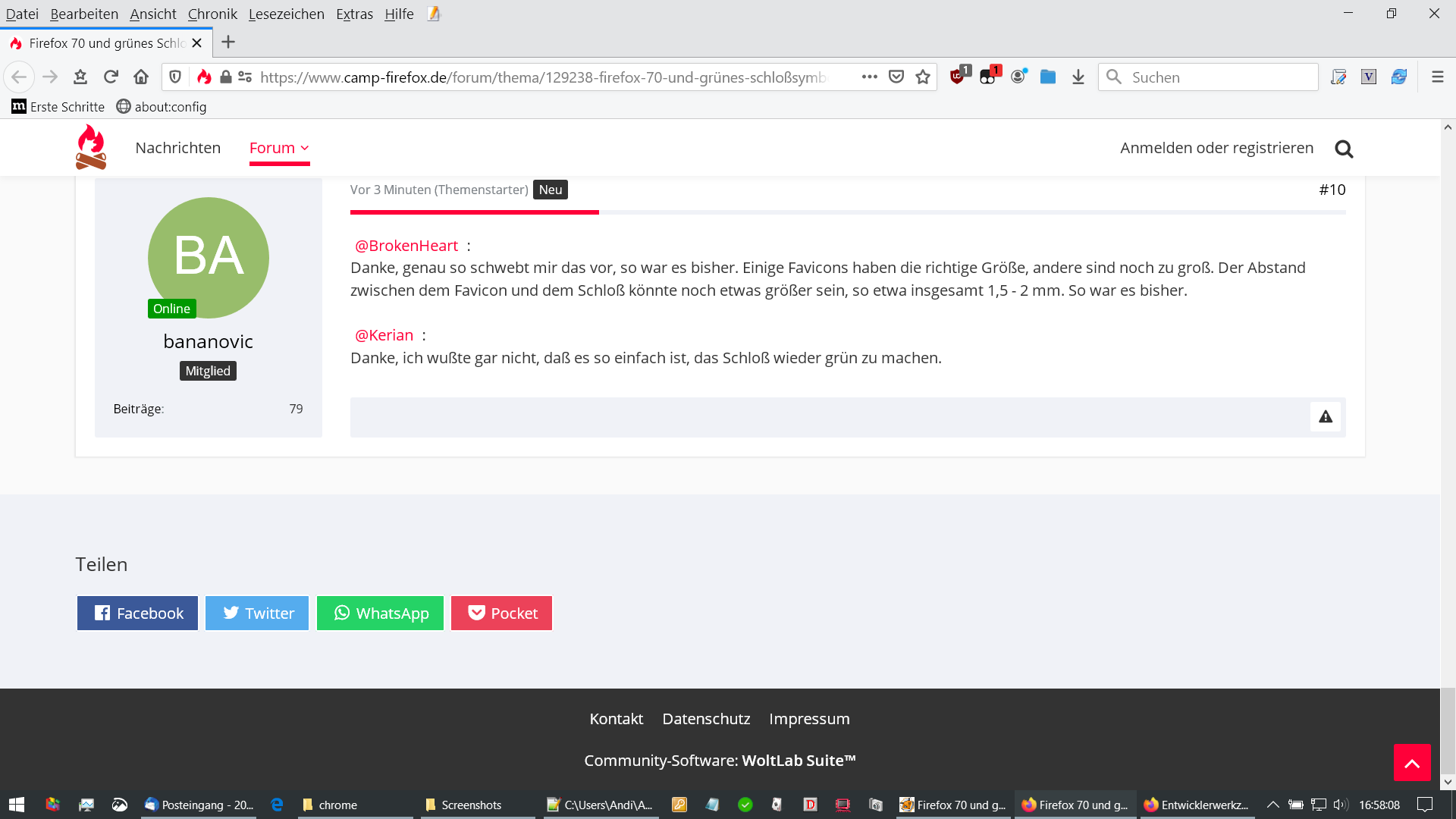The width and height of the screenshot is (1456, 819).
Task: Open the tracking protection shield icon
Action: point(175,77)
